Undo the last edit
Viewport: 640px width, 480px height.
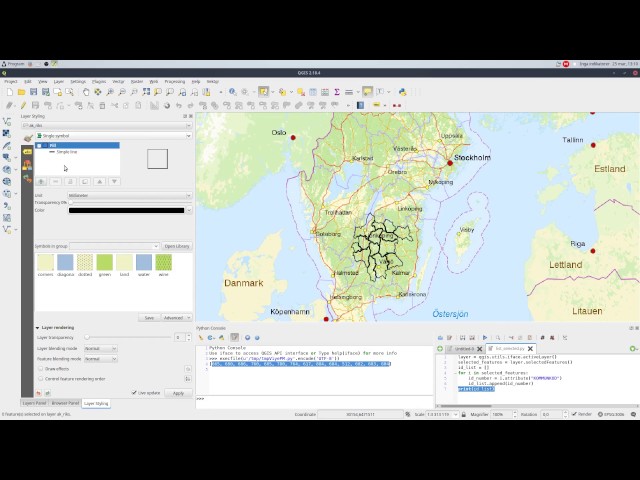coord(178,105)
